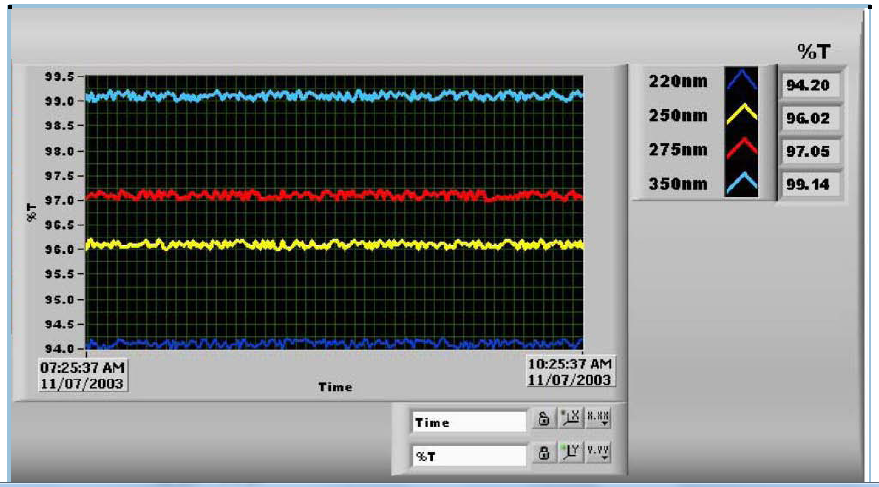879x487 pixels.
Task: Click the 275nm red plot sample icon
Action: (742, 151)
